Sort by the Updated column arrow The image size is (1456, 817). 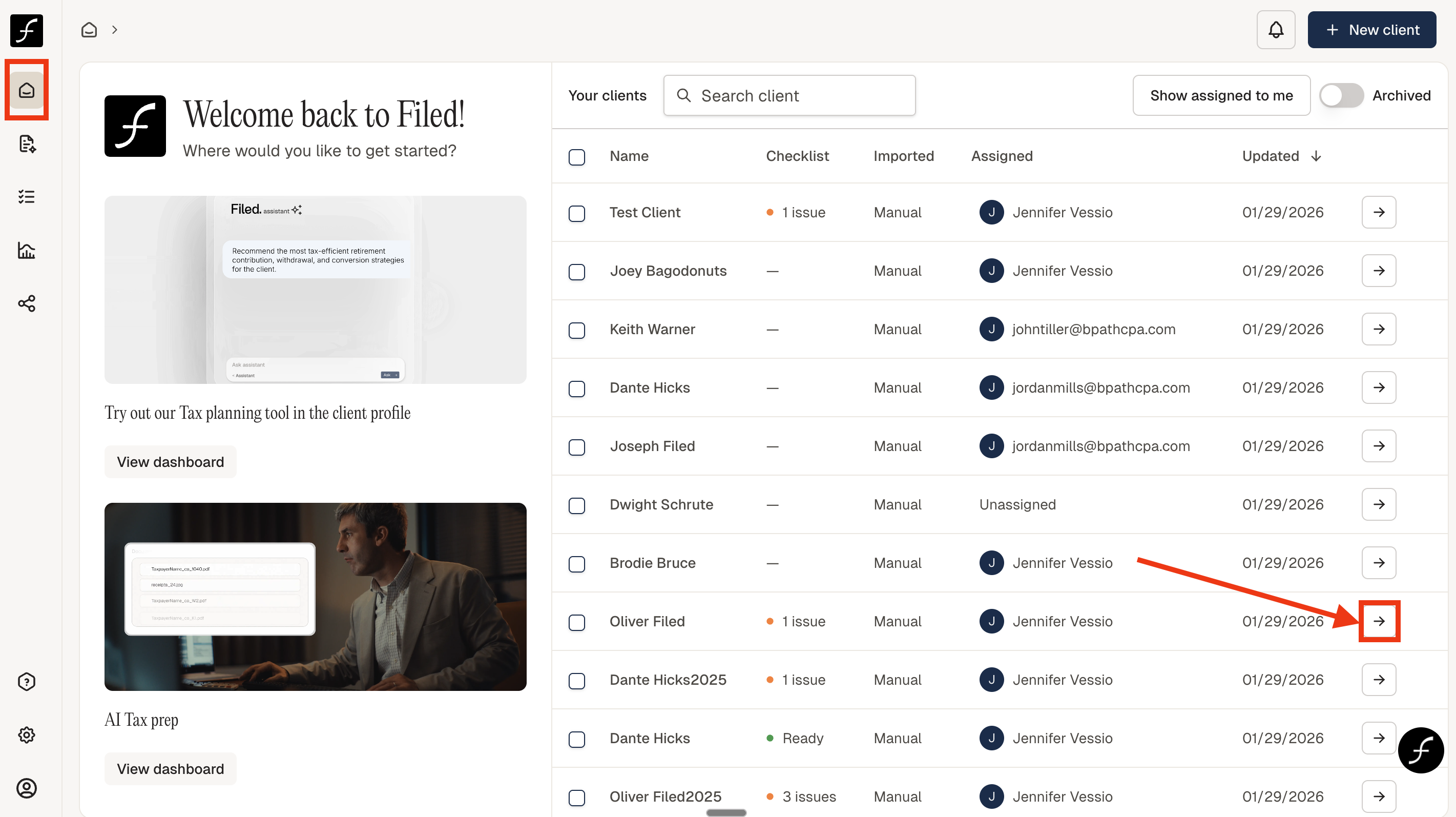pyautogui.click(x=1316, y=156)
